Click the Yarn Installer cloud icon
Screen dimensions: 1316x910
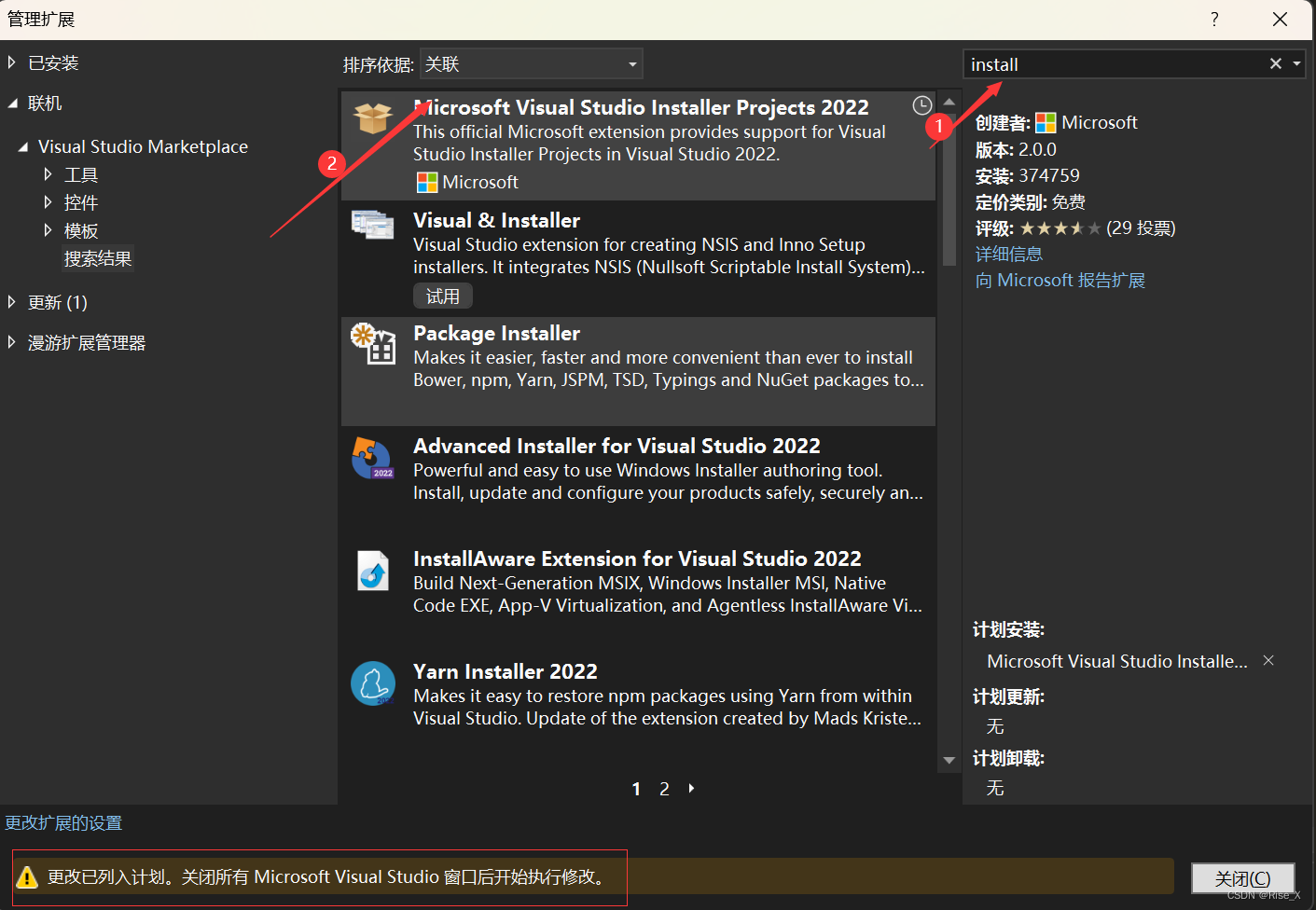click(x=373, y=683)
